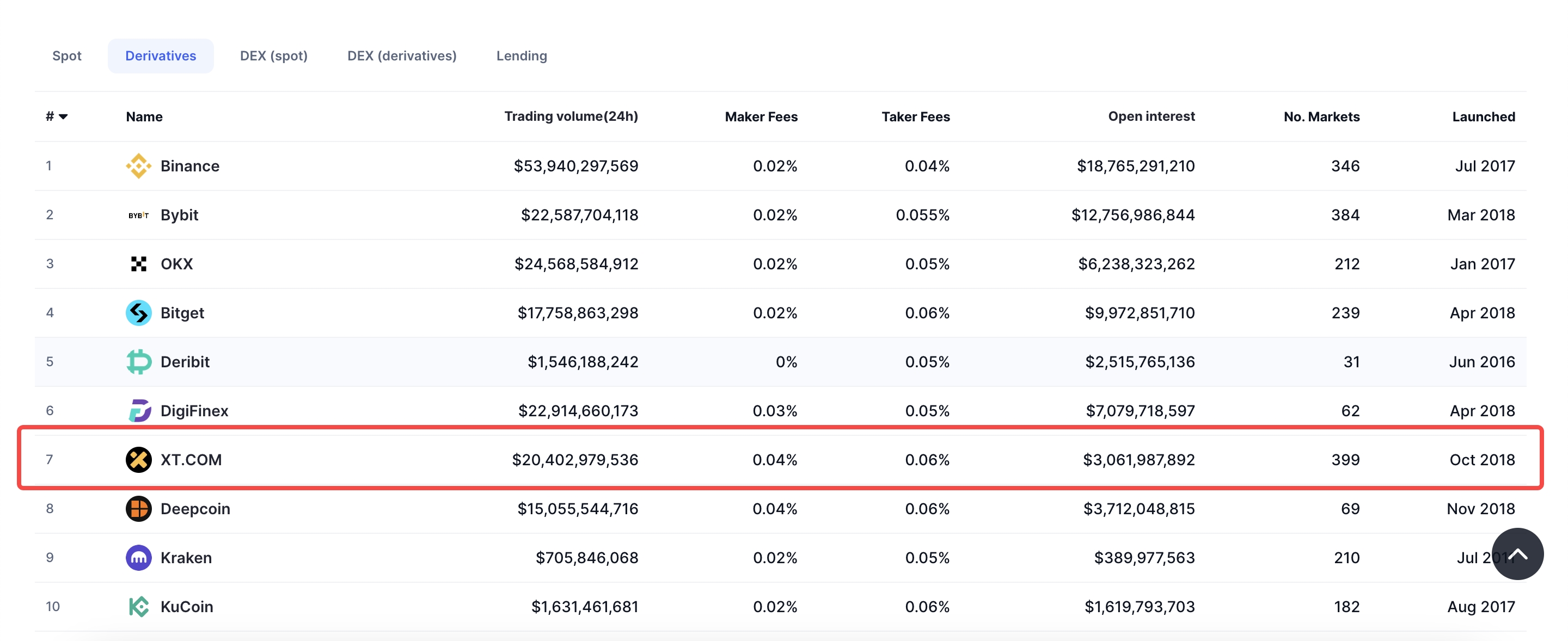Viewport: 1568px width, 641px height.
Task: Click the Binance logo icon
Action: click(x=138, y=166)
